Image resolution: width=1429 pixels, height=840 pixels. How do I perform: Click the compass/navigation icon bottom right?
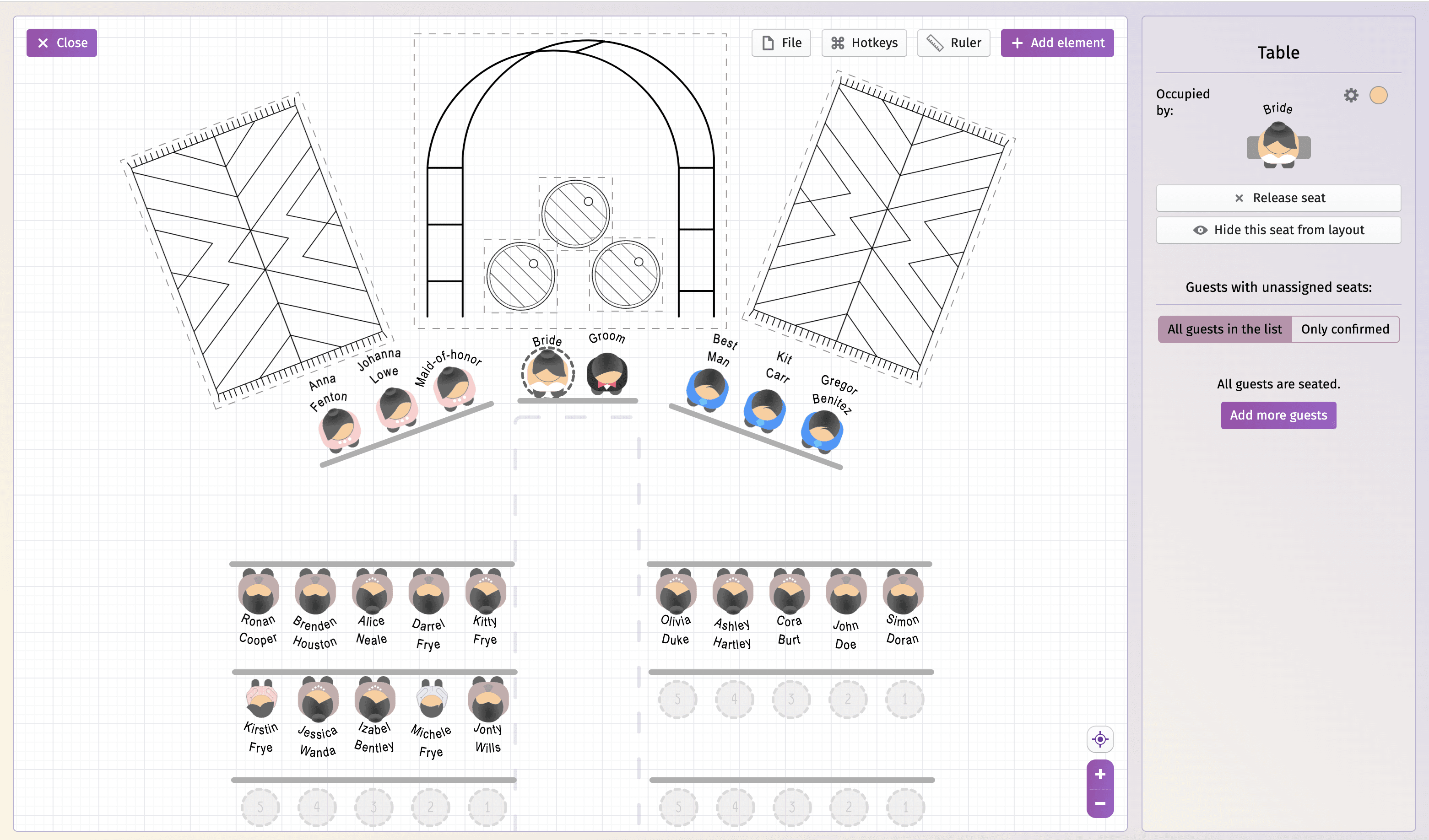[1100, 739]
